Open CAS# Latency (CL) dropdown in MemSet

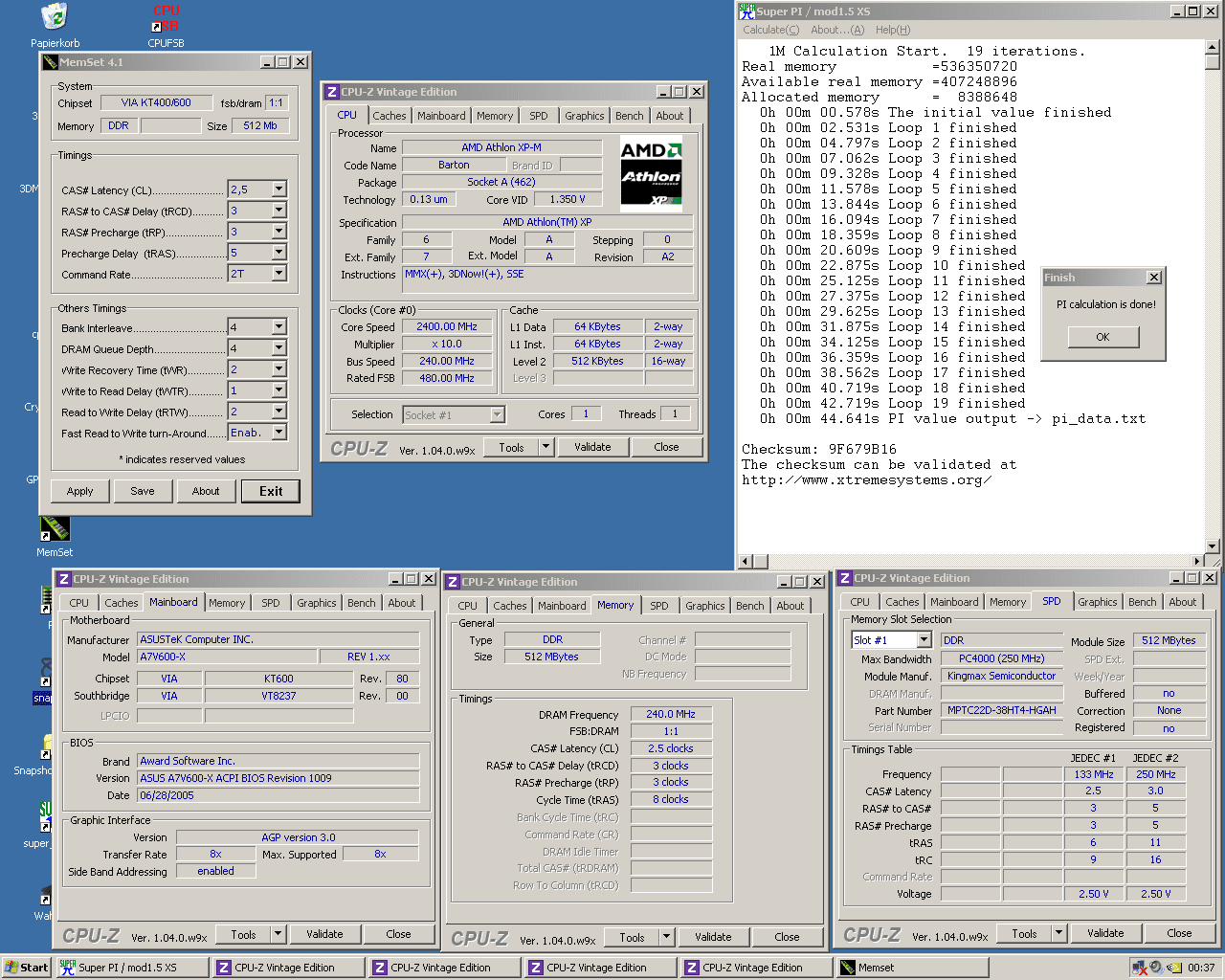pyautogui.click(x=278, y=189)
